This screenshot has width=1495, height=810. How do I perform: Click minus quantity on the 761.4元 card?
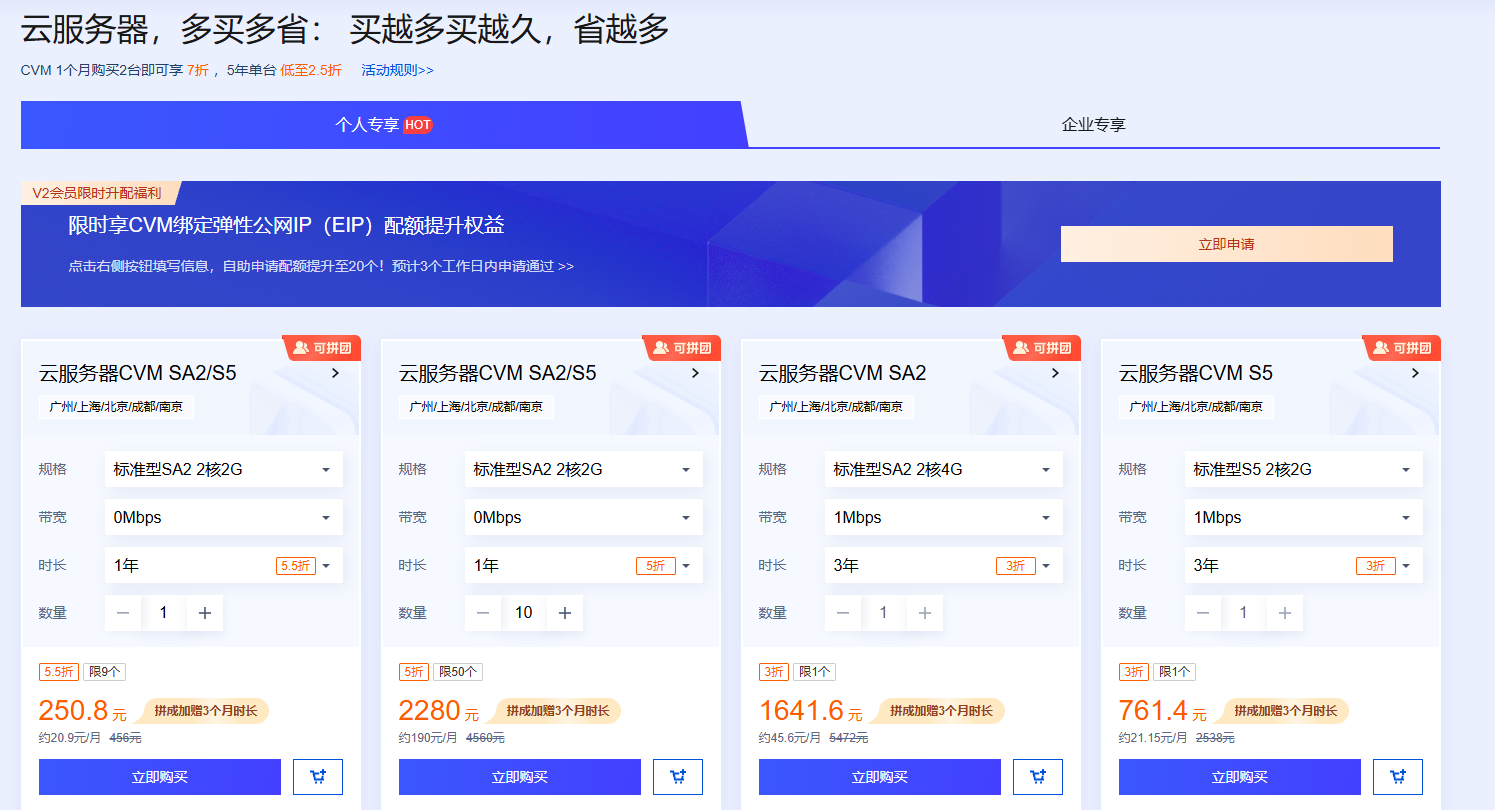pos(1203,613)
